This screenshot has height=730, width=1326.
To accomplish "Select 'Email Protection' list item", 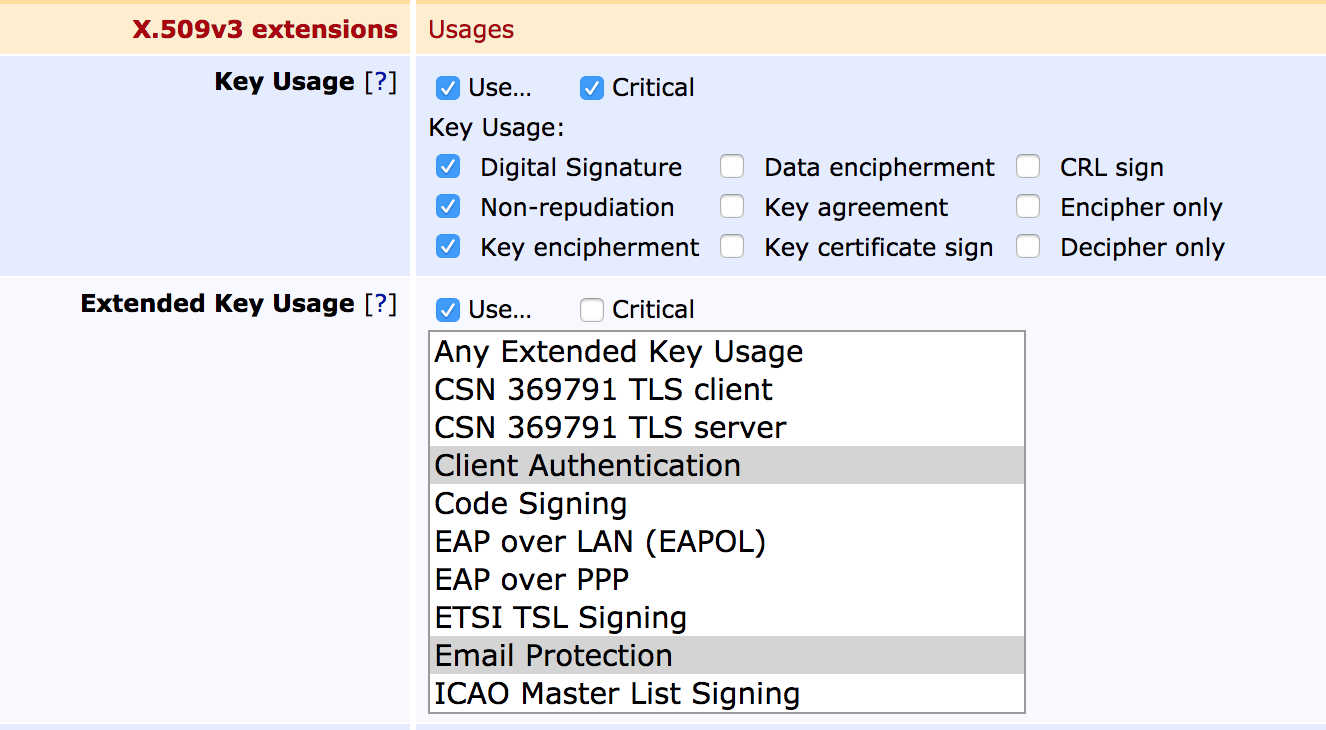I will 554,656.
